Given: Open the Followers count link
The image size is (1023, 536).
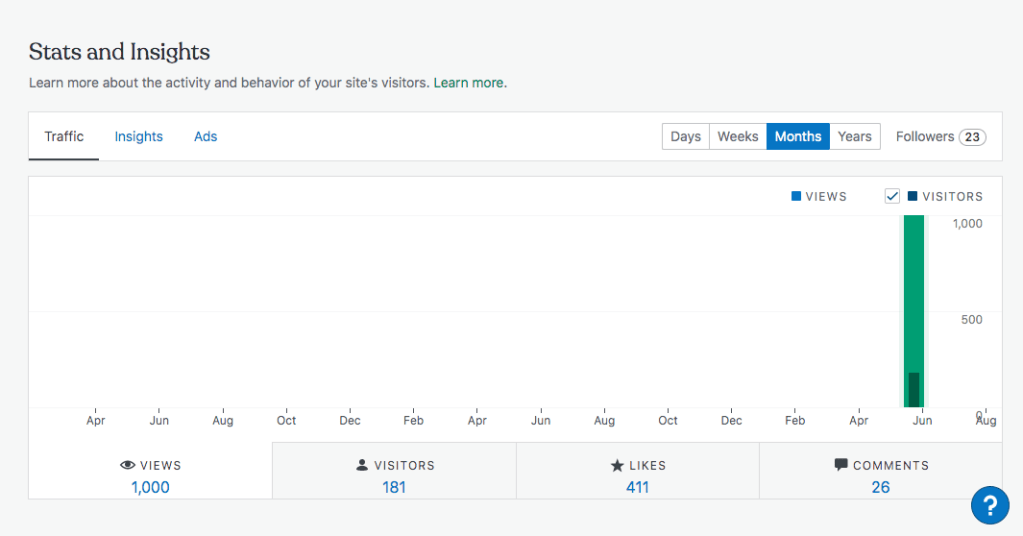Looking at the screenshot, I should [940, 137].
